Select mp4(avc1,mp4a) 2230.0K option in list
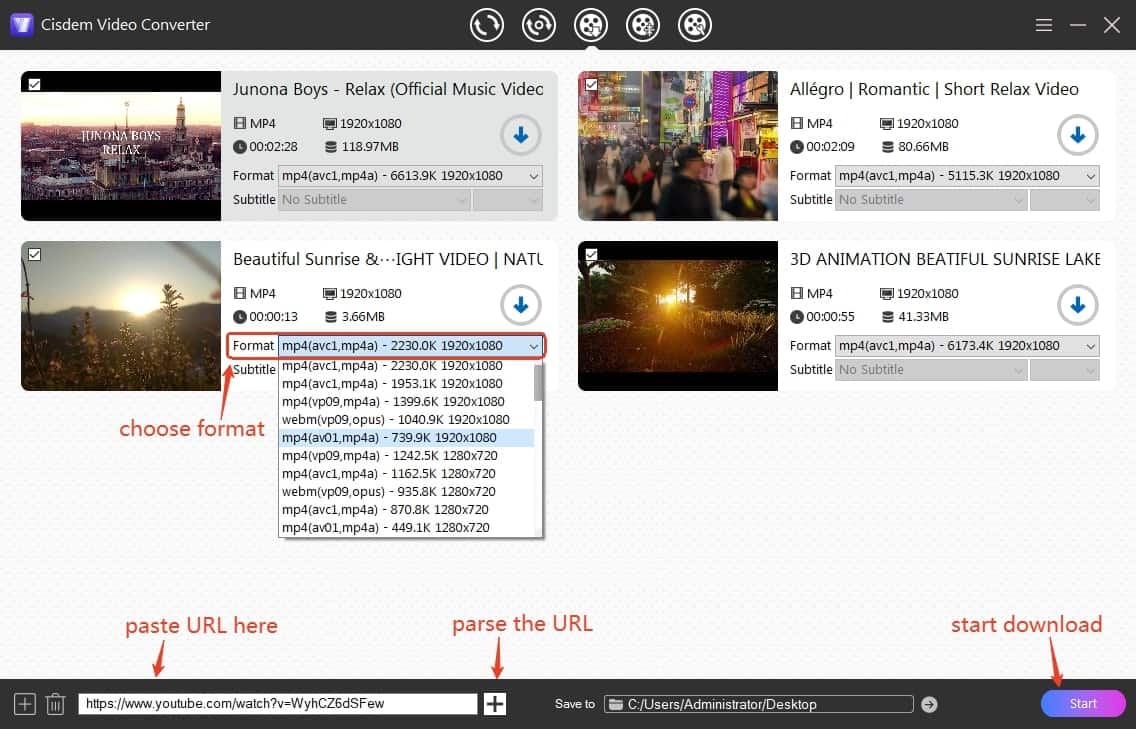1136x729 pixels. coord(406,367)
